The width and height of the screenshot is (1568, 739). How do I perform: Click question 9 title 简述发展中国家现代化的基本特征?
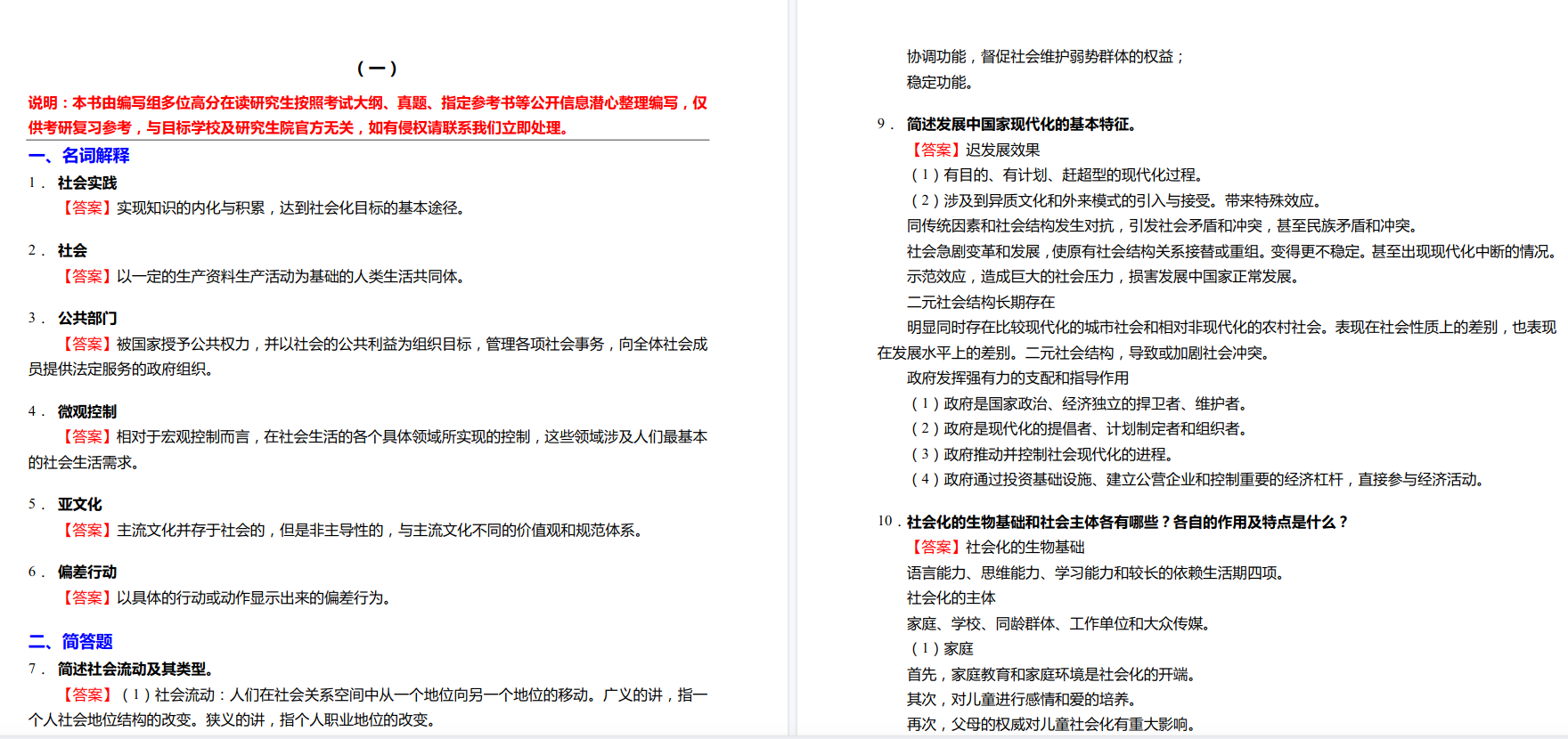click(x=1021, y=124)
